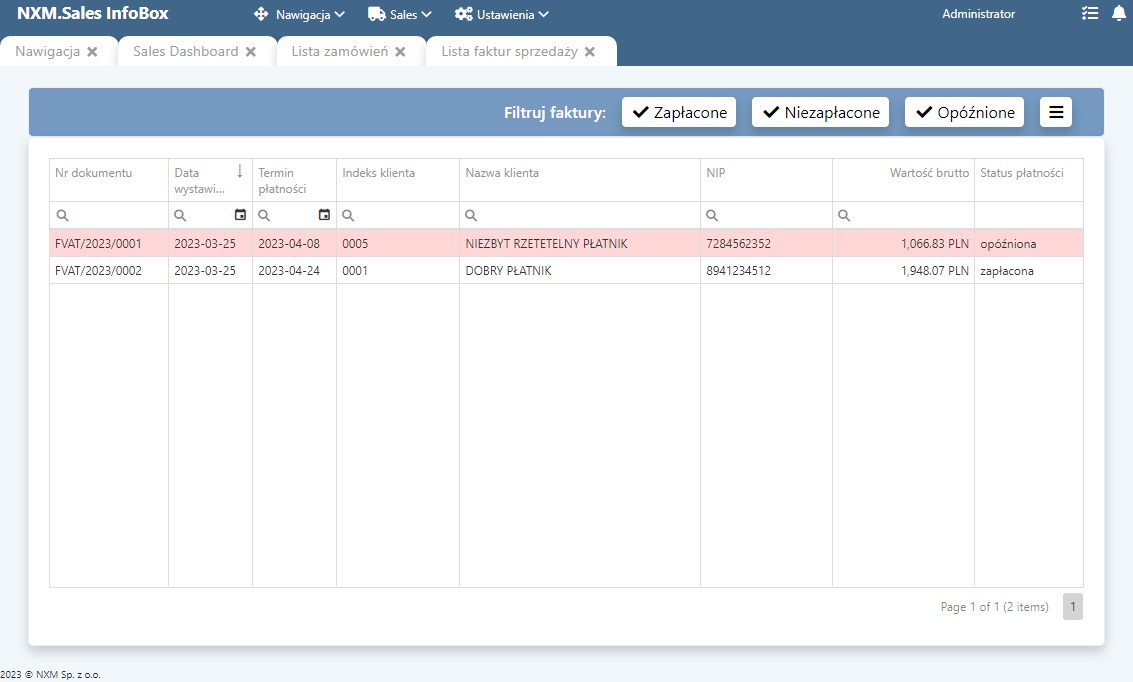Click the notification bell icon
The width and height of the screenshot is (1133, 682).
tap(1118, 14)
